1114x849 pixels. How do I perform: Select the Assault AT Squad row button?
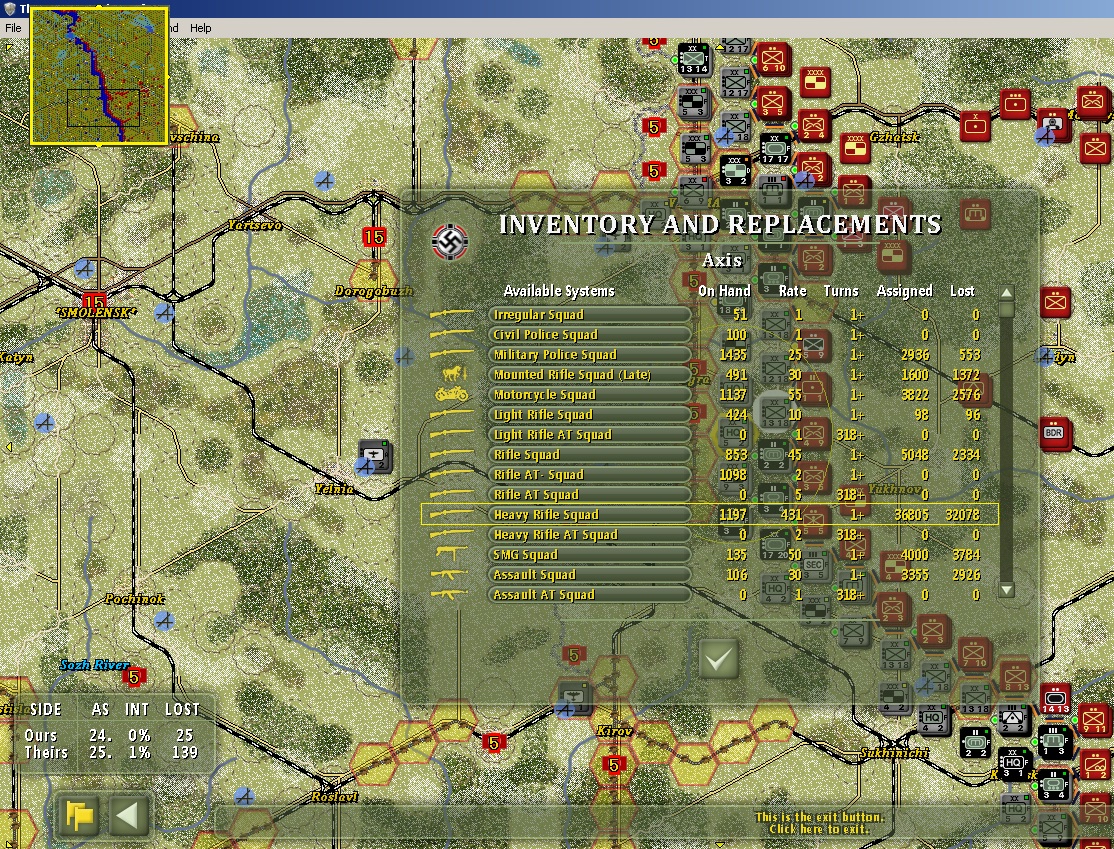590,594
